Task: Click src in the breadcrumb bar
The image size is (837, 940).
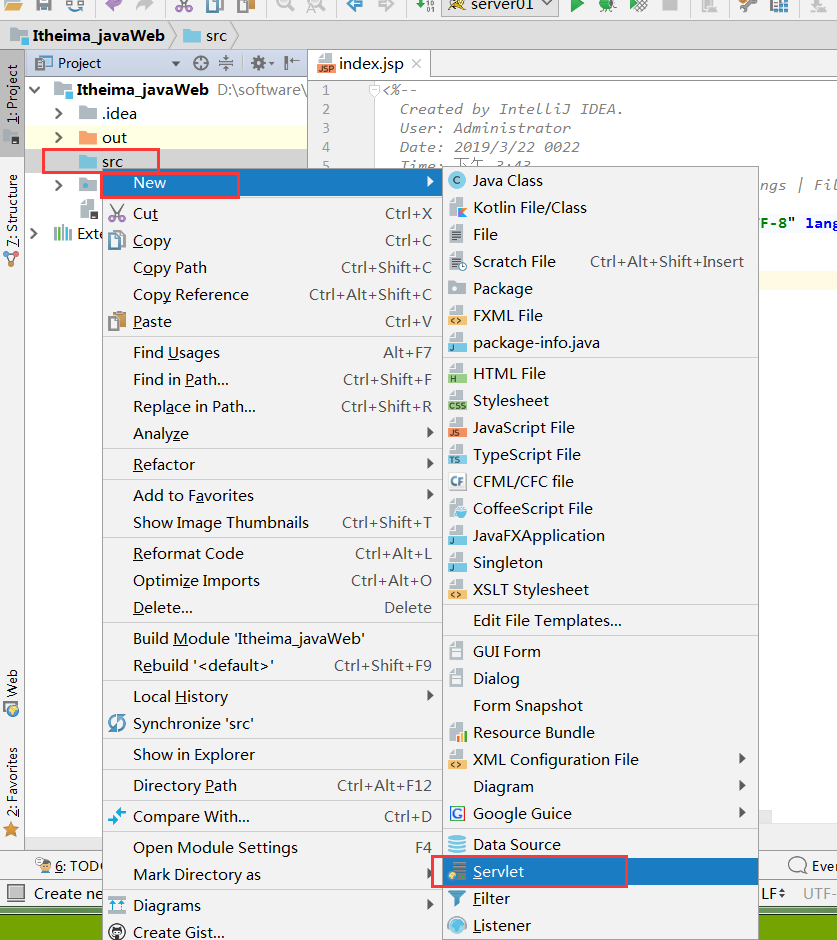Action: [205, 36]
